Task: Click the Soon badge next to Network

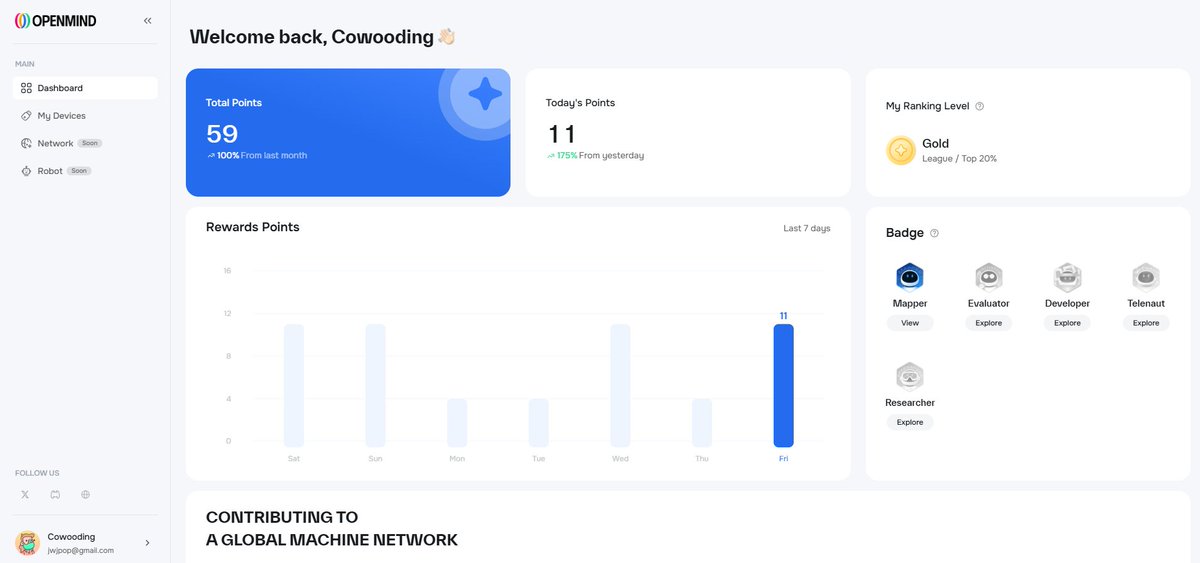Action: [x=90, y=143]
